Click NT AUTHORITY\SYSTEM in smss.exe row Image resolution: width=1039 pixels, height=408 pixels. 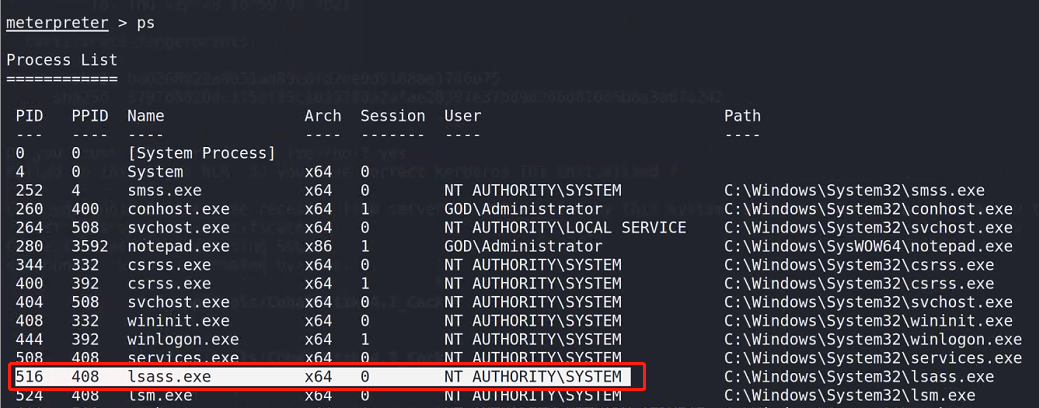pos(533,191)
